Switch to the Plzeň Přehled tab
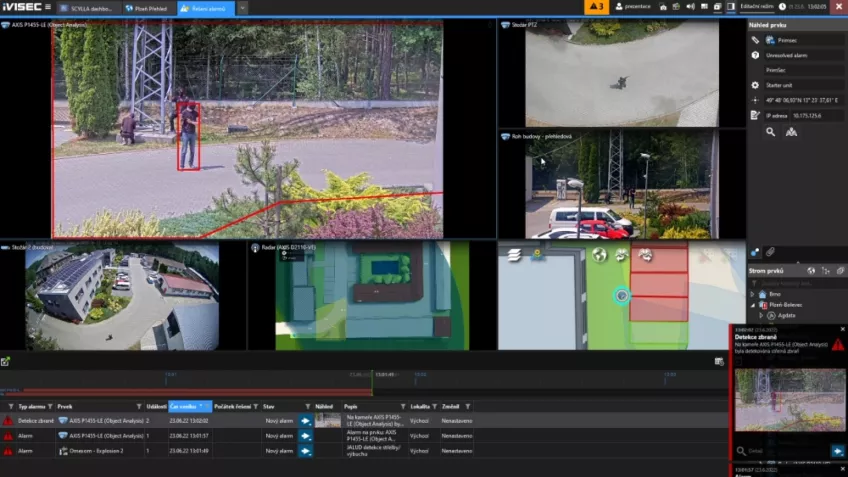 pos(149,7)
